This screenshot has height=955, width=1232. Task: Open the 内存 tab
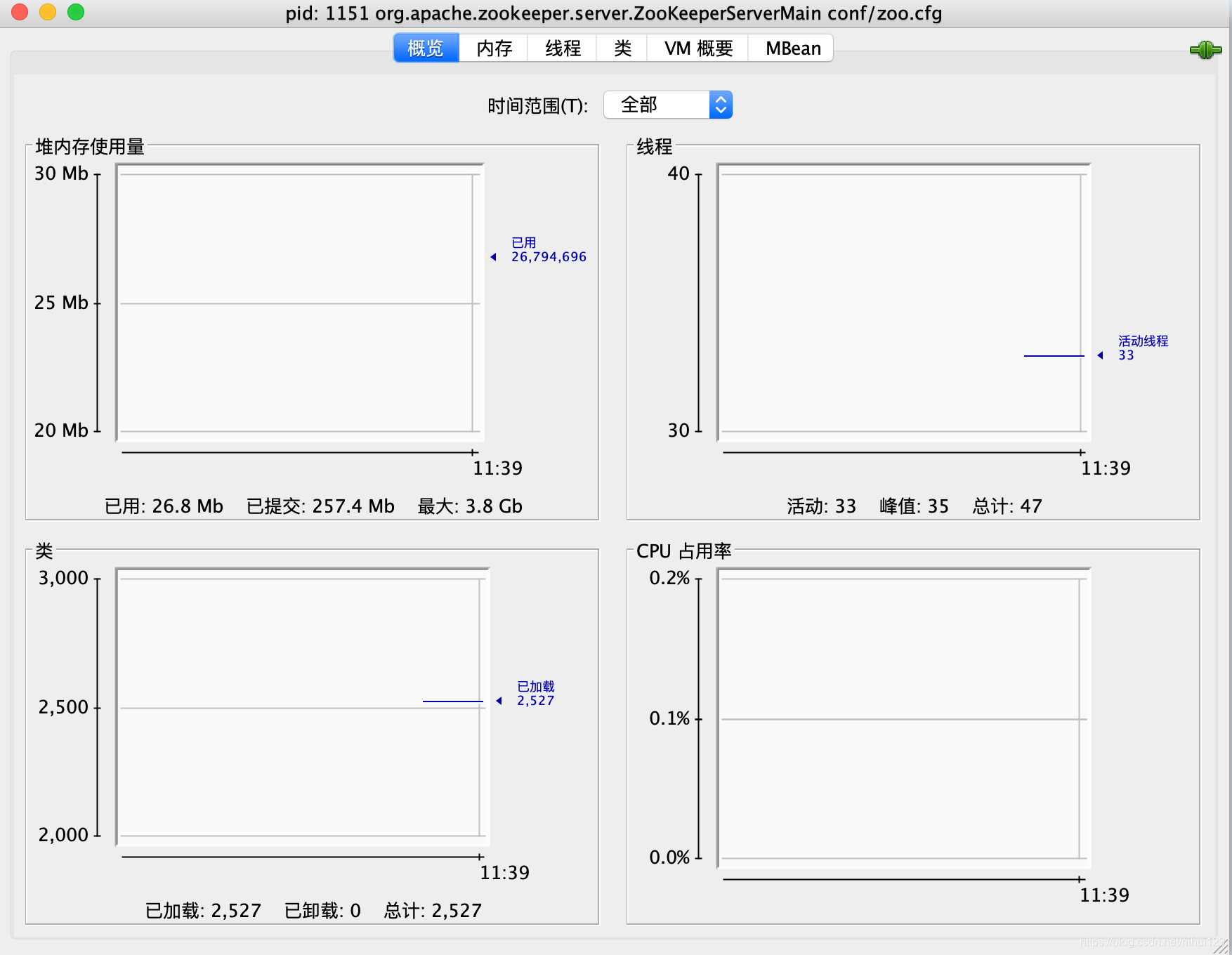[x=494, y=48]
